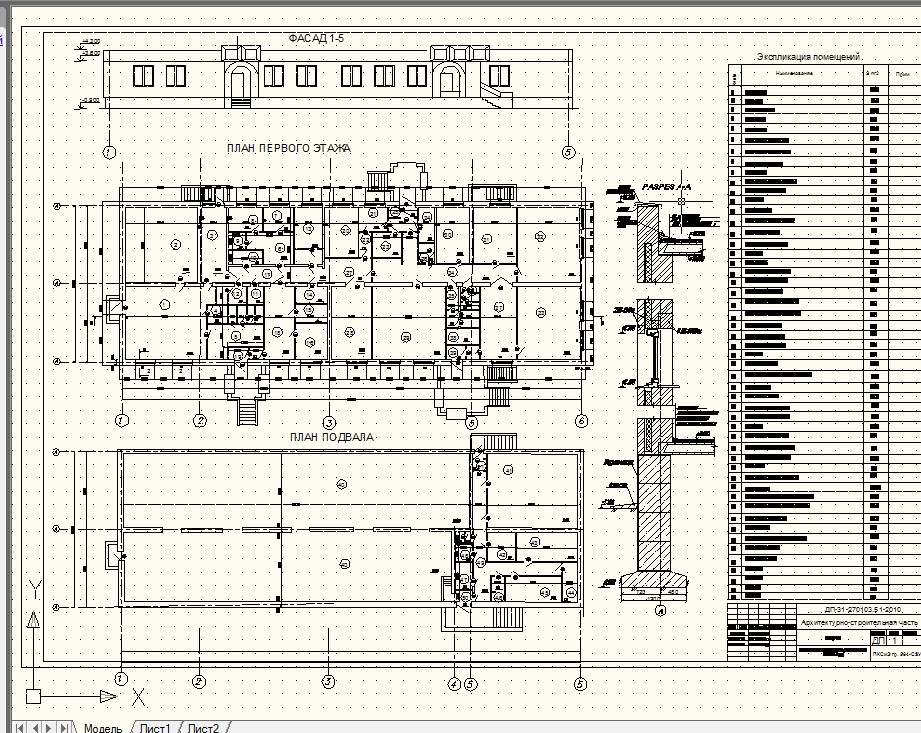Select axis bubble 1 below basement plan
This screenshot has height=733, width=921.
(120, 679)
